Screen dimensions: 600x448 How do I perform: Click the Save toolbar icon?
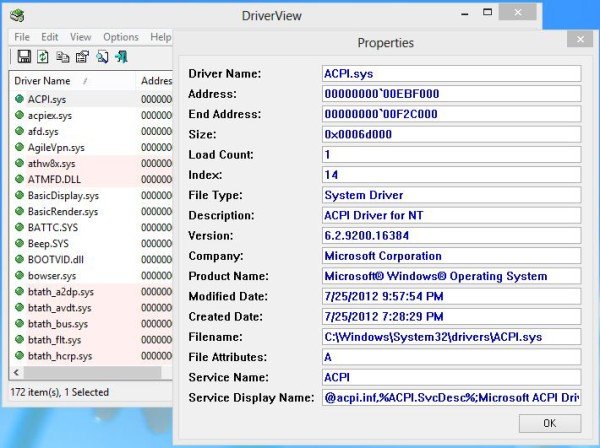(24, 57)
